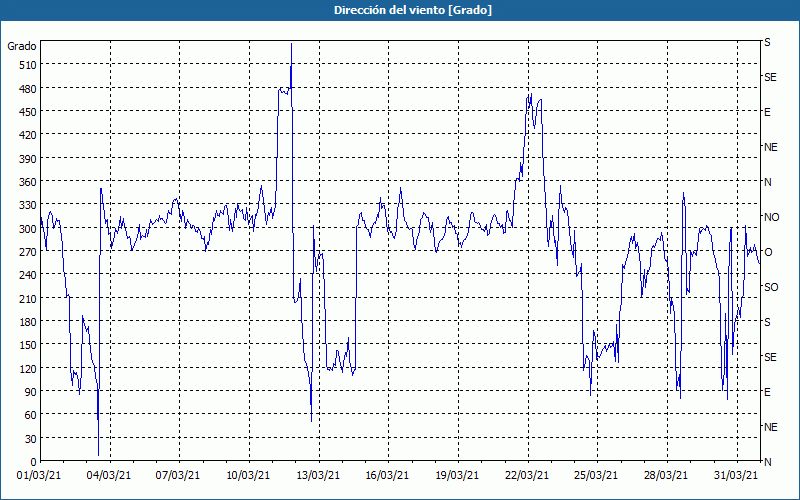Select the "SE" compass label level with 135

(x=770, y=357)
